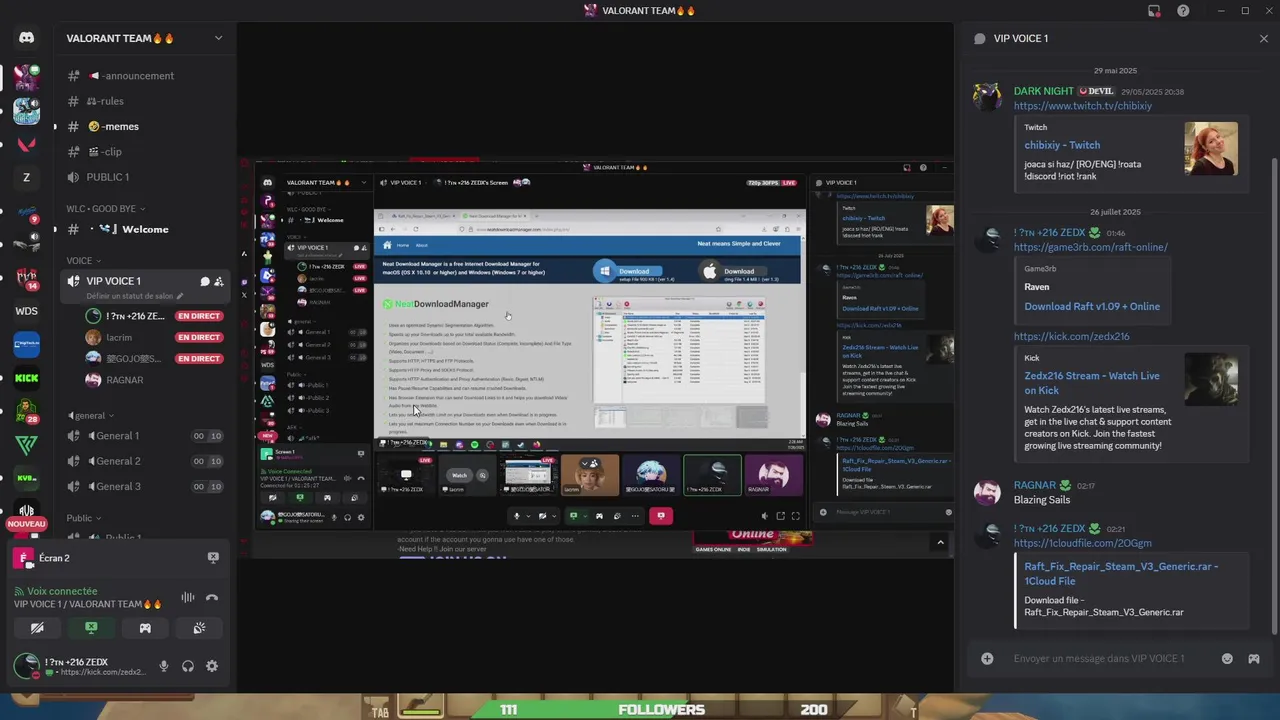Click invite icon on VIP VOICE 1 channel
Screen dimensions: 1280x720
point(219,282)
